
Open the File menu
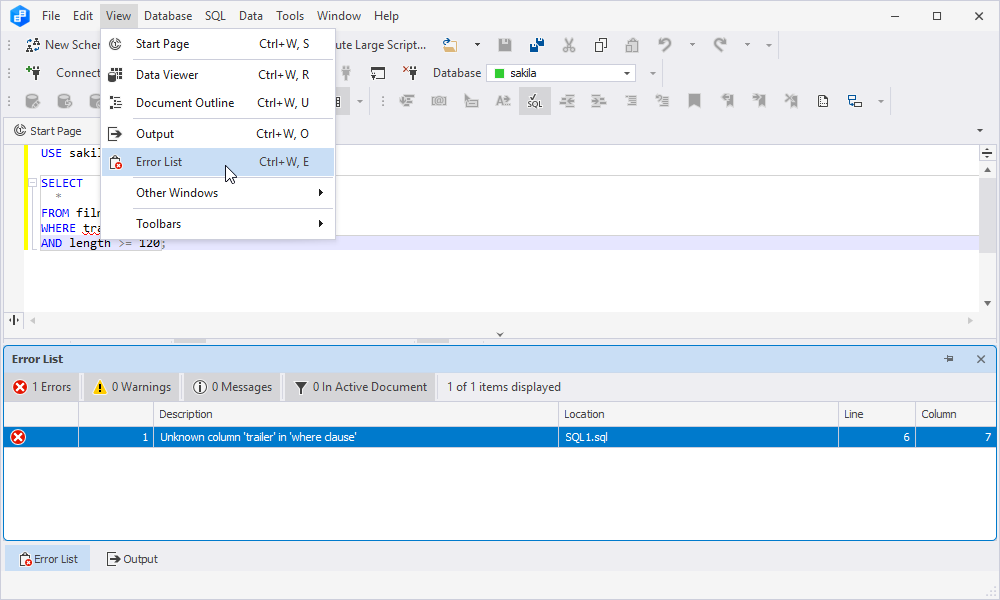coord(51,16)
